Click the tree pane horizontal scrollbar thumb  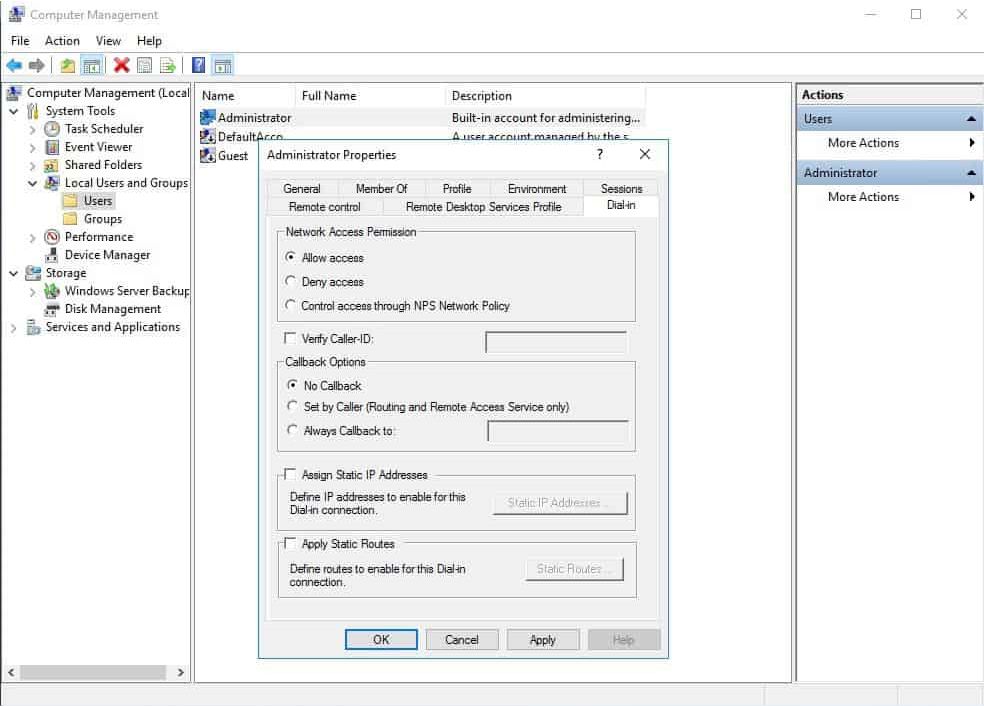click(93, 672)
